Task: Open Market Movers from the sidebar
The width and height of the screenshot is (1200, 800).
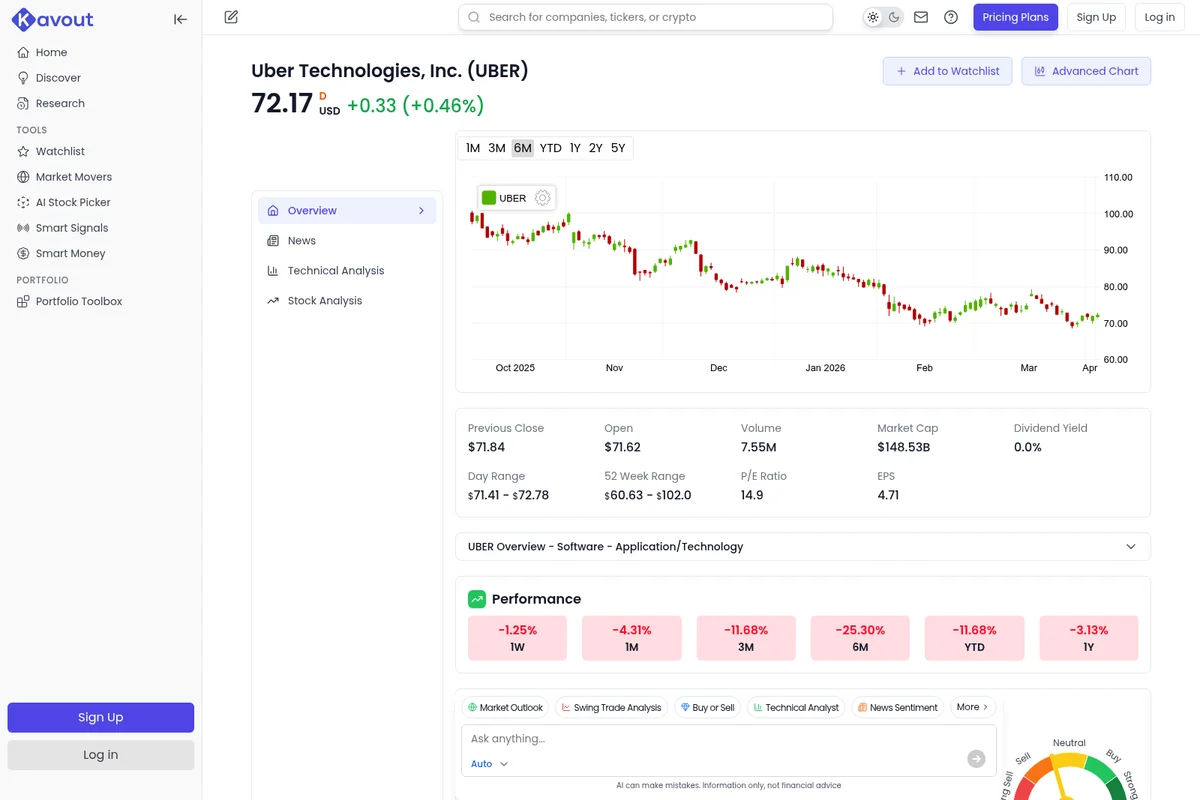Action: click(73, 176)
